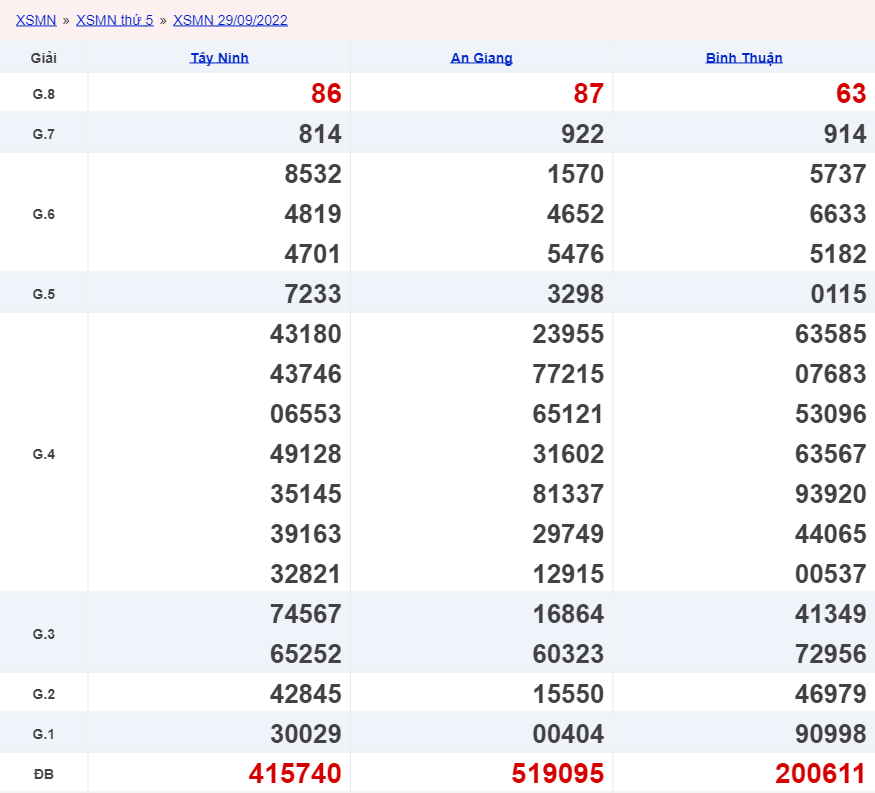Open the XSMN thứ 5 breadcrumb link
This screenshot has height=793, width=875.
(114, 20)
